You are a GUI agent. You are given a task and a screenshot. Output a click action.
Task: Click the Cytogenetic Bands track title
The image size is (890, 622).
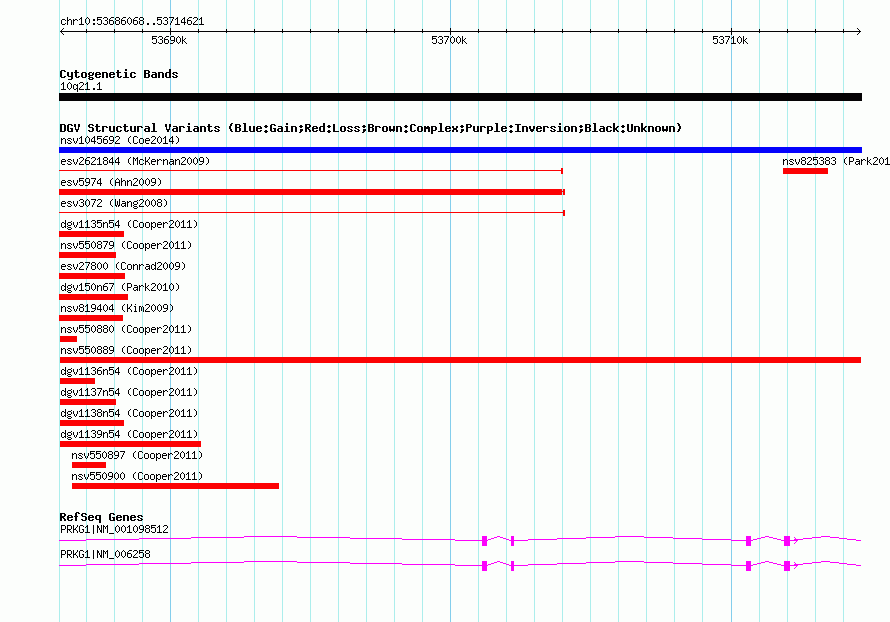pos(119,74)
